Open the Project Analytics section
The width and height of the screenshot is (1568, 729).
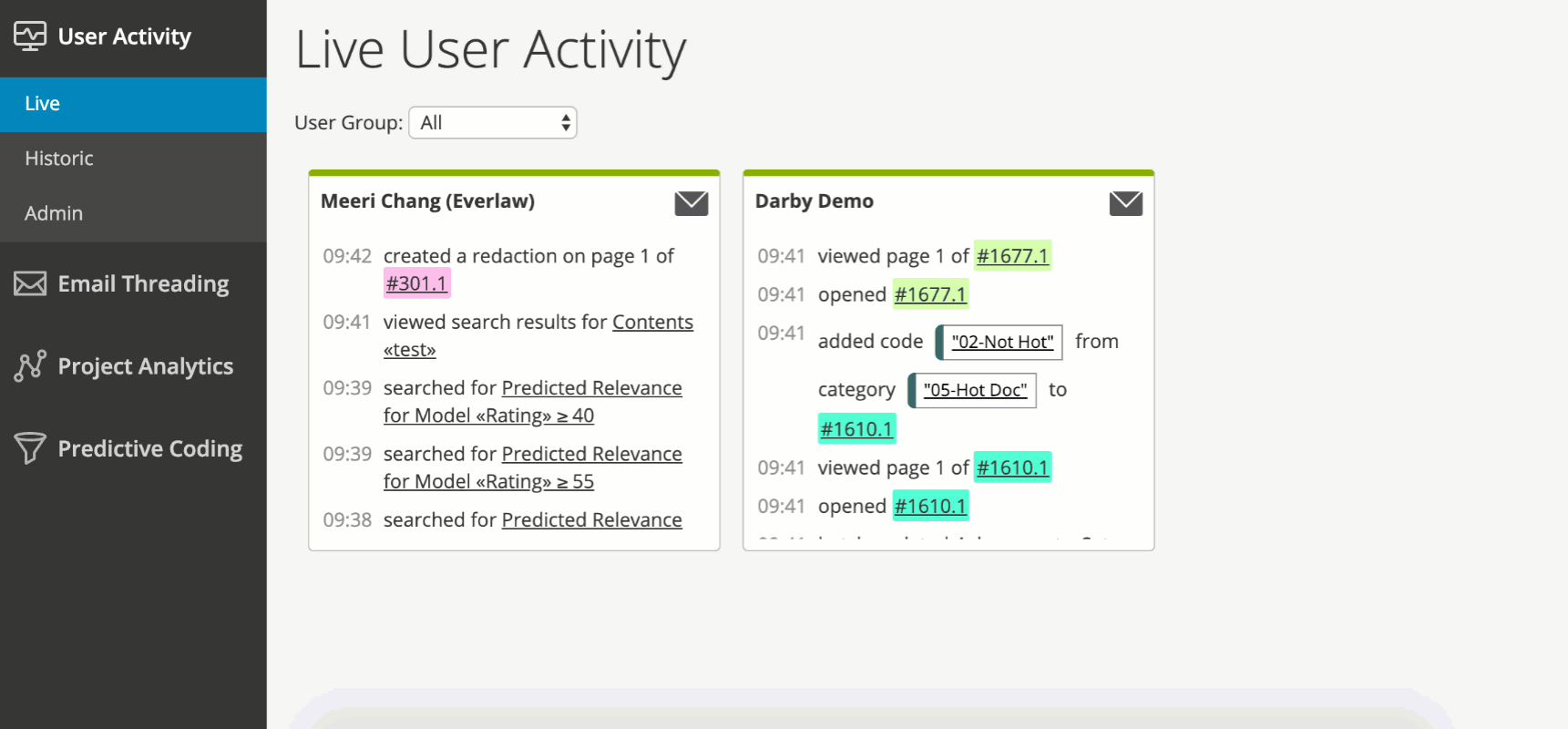tap(133, 365)
